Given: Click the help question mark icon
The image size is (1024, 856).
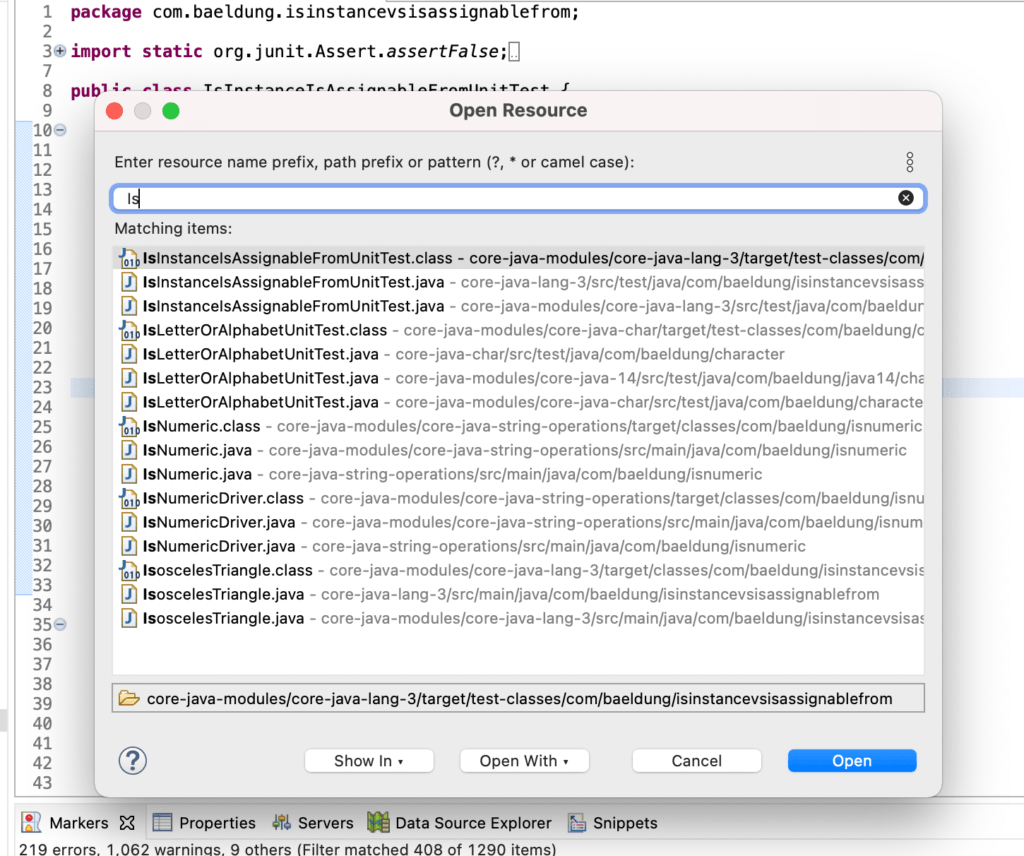Looking at the screenshot, I should (131, 760).
